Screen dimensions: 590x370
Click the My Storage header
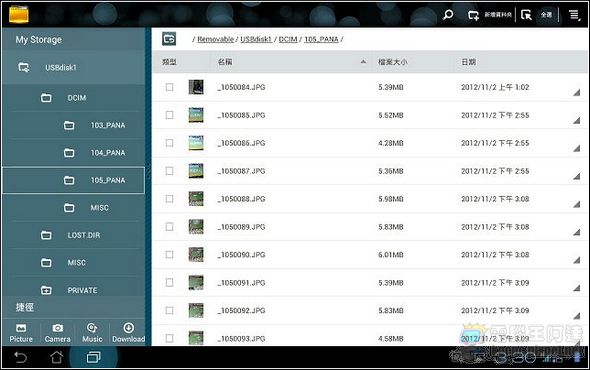tap(38, 40)
